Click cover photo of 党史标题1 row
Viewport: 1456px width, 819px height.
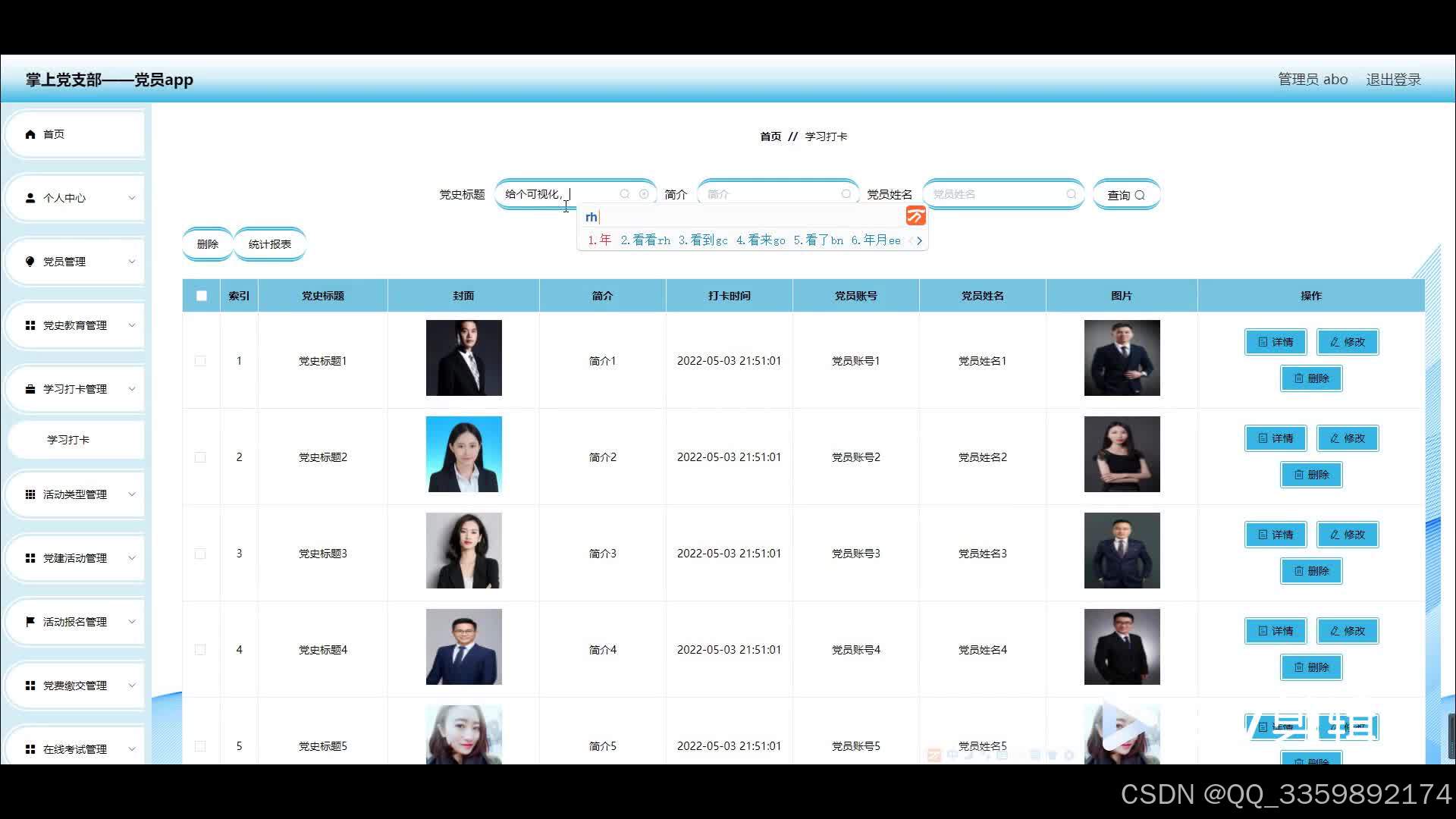click(463, 358)
